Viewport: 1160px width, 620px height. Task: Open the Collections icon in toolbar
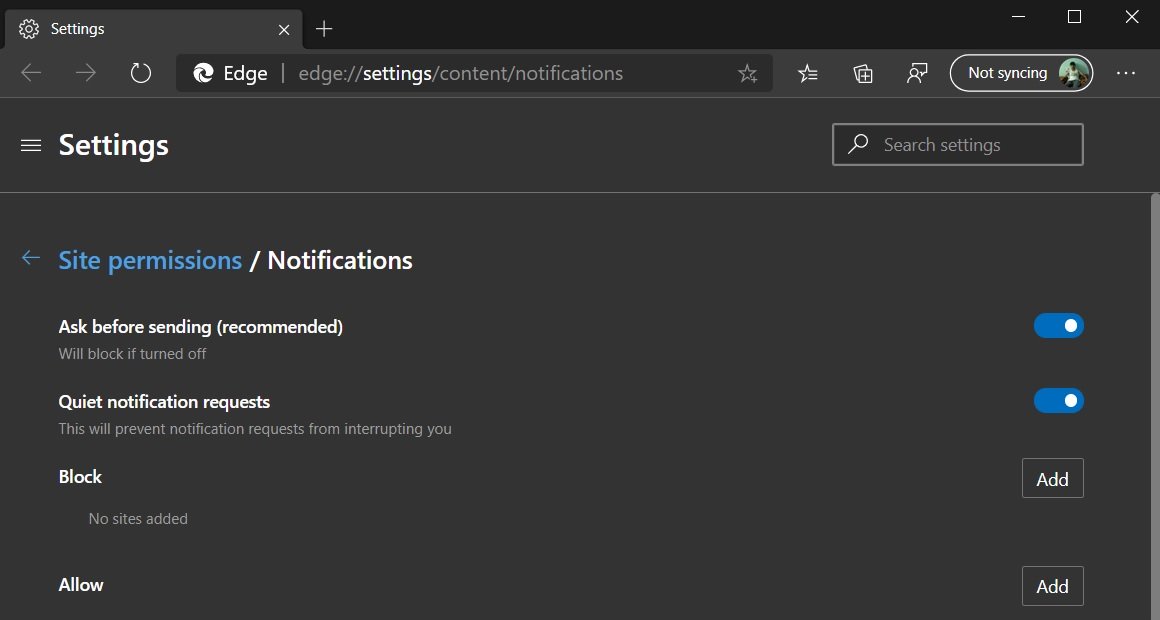pyautogui.click(x=863, y=73)
